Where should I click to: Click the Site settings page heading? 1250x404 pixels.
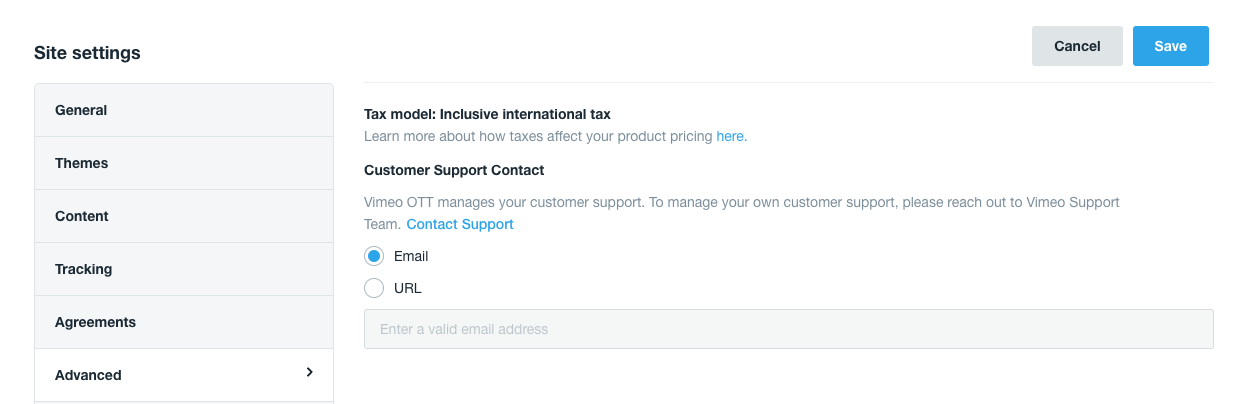(87, 53)
